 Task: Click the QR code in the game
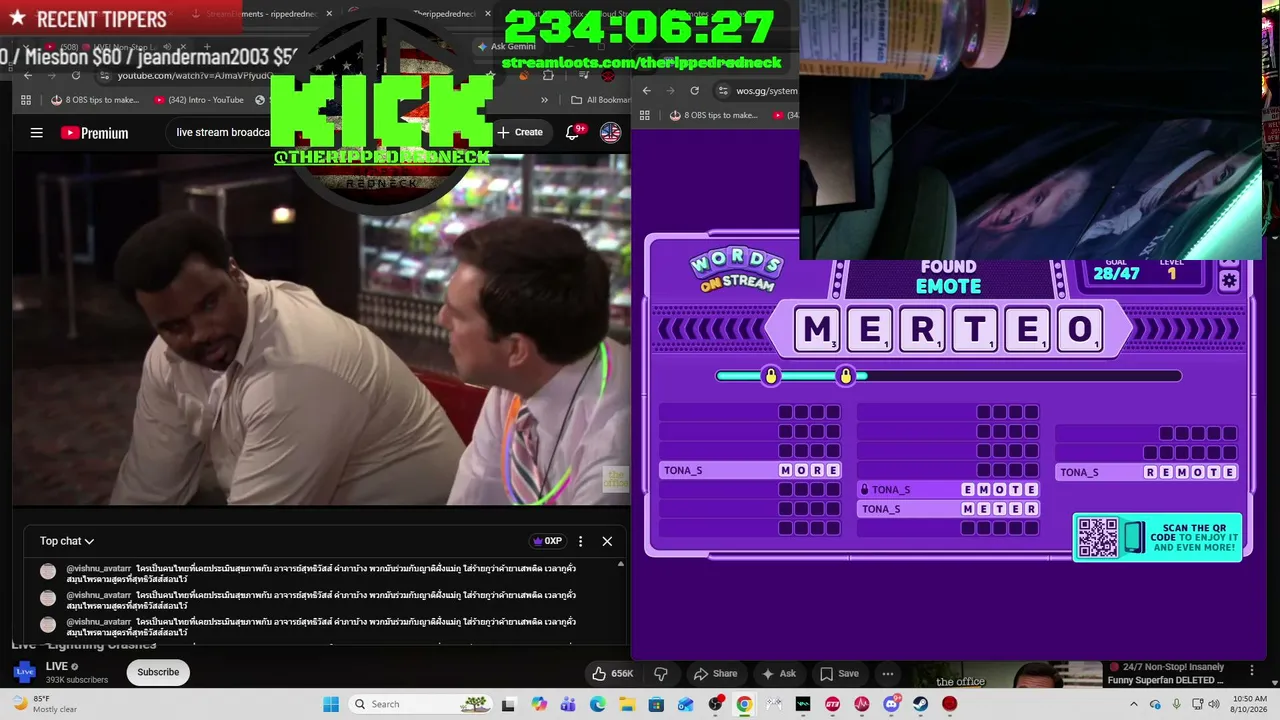(1098, 537)
